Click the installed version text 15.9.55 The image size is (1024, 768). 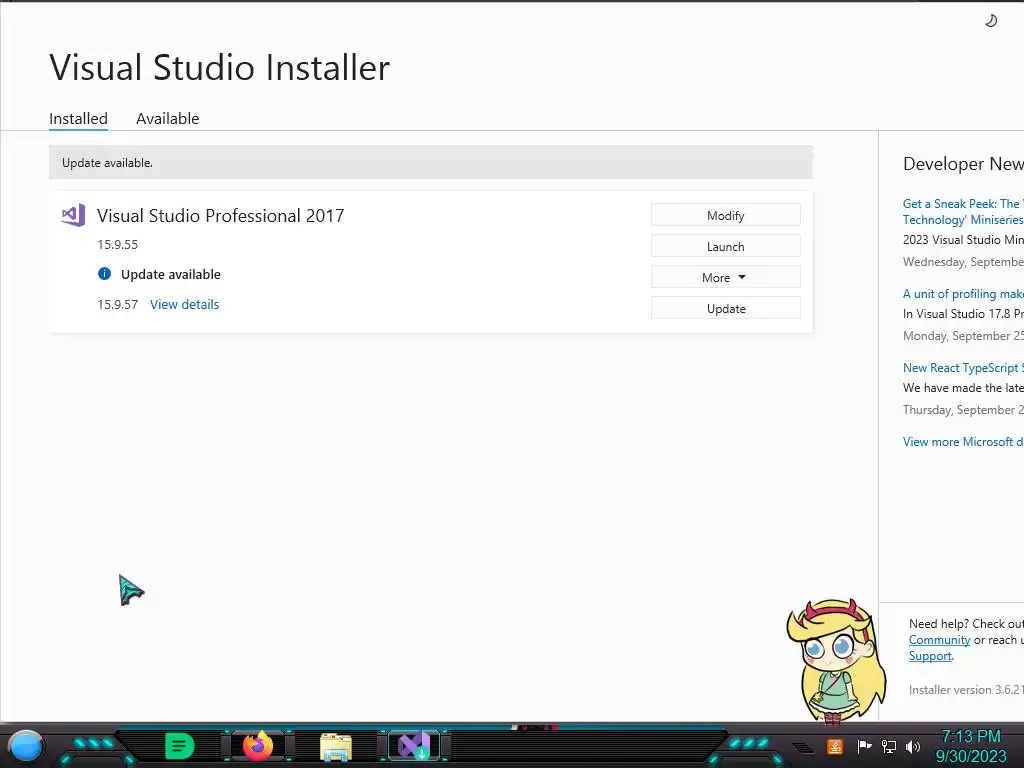coord(118,244)
